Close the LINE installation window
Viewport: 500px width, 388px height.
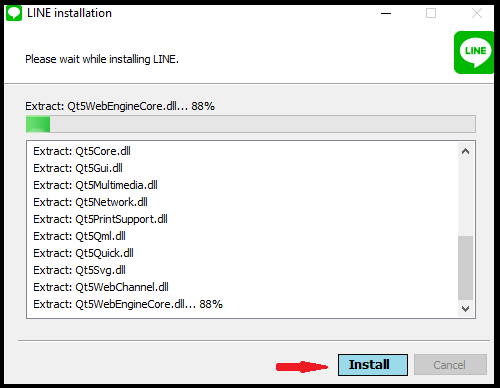click(477, 13)
